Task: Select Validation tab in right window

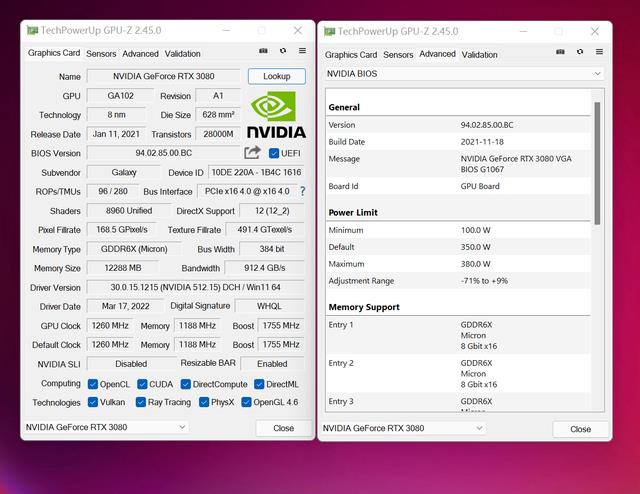Action: (x=480, y=55)
